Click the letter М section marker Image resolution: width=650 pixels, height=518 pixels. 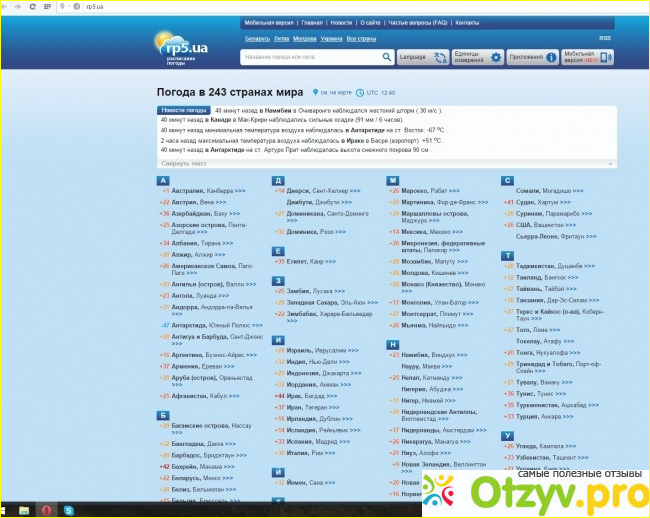tap(393, 181)
